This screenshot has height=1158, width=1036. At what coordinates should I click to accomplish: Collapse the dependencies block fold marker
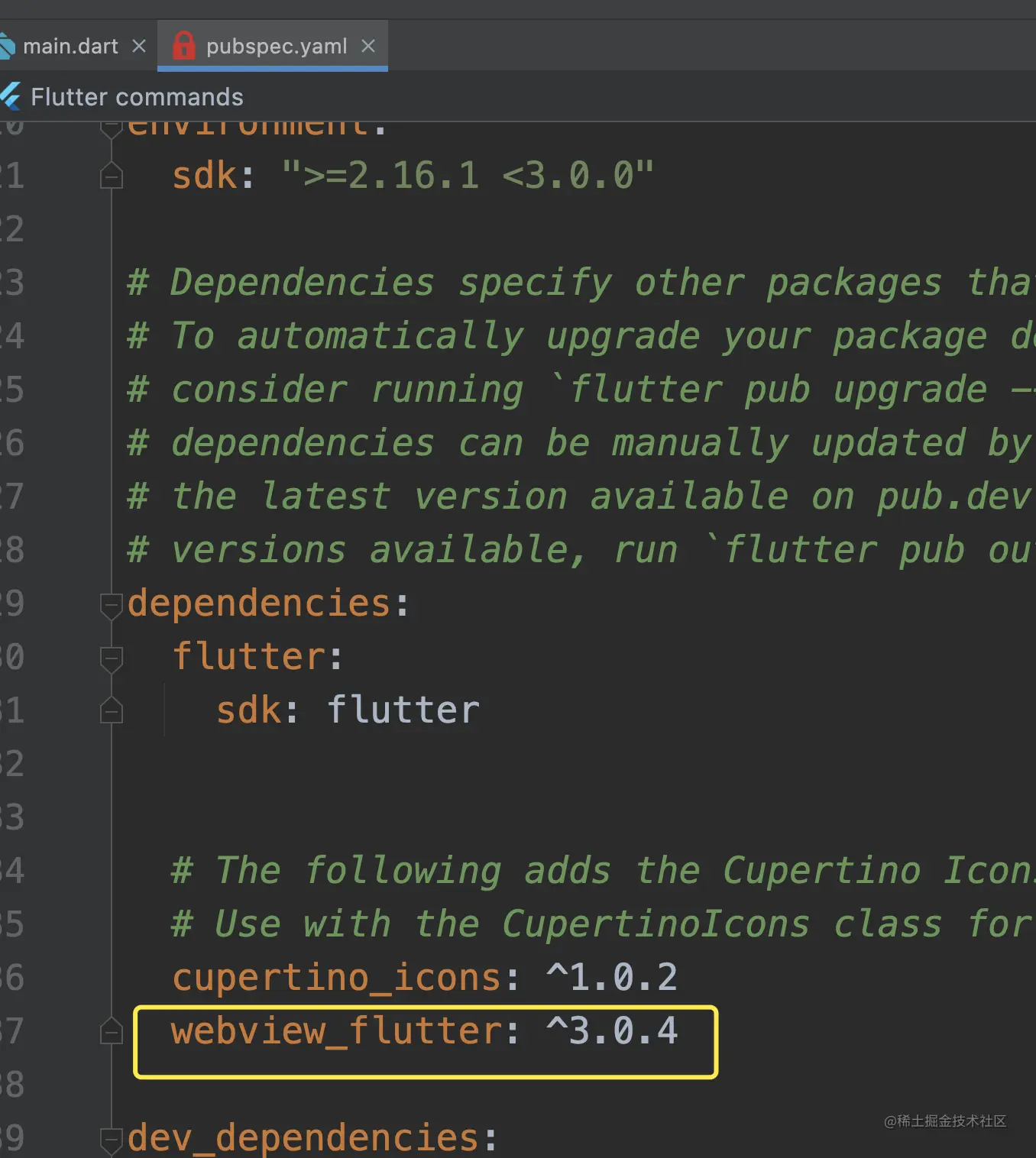point(112,605)
